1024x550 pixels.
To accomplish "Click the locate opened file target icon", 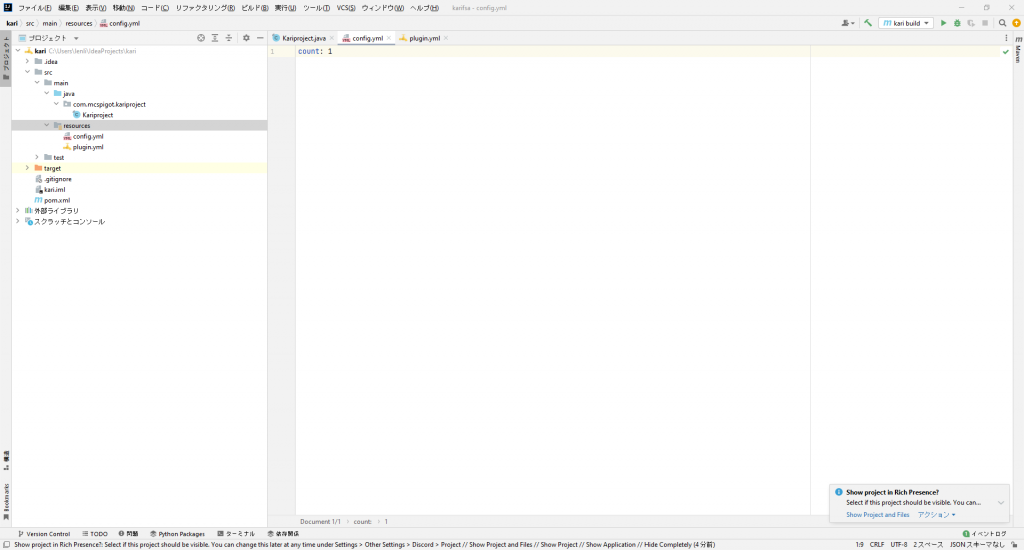I will pyautogui.click(x=200, y=38).
